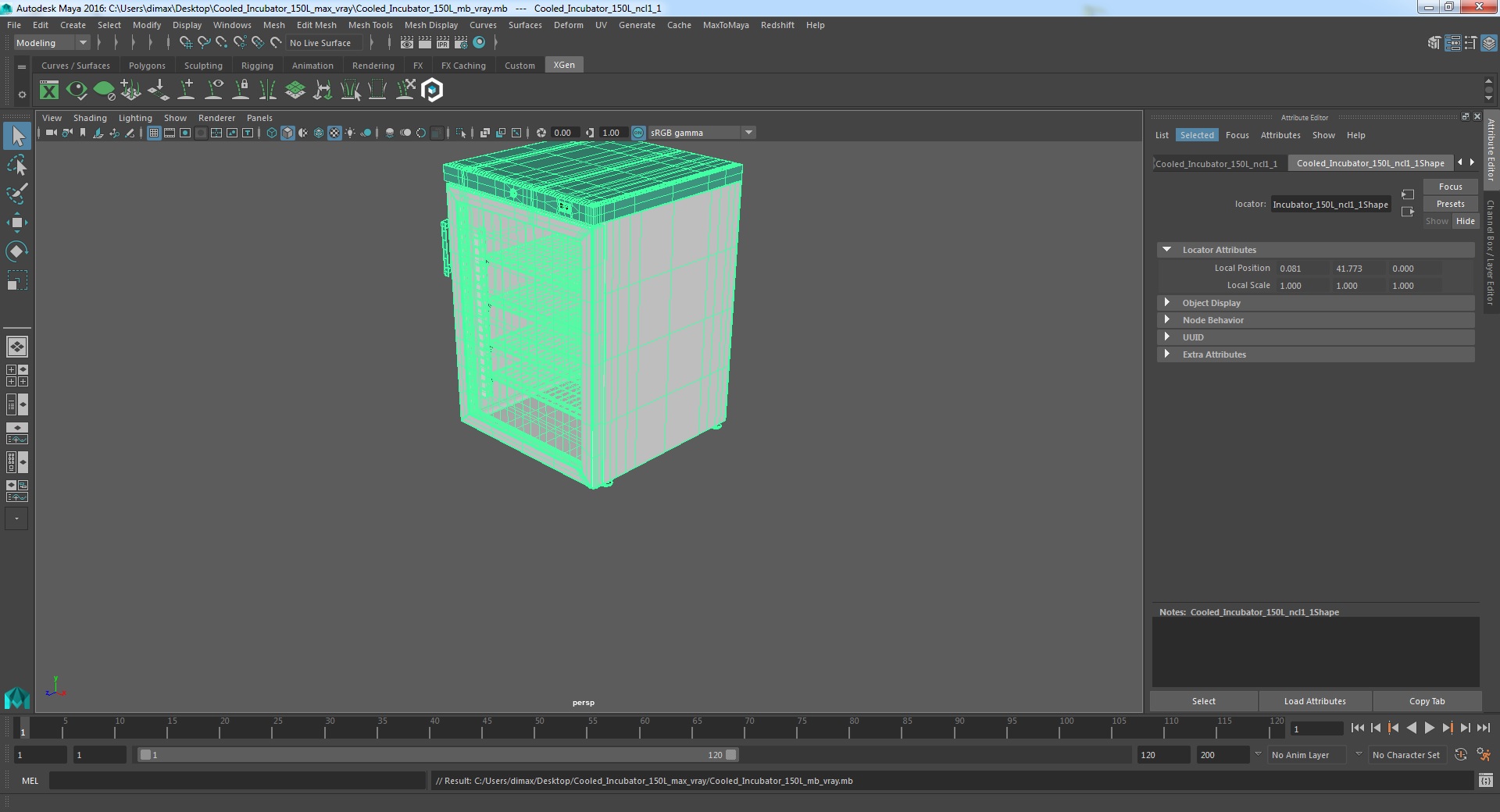Click the range slider bar handle at 120
The image size is (1500, 812).
click(x=731, y=755)
